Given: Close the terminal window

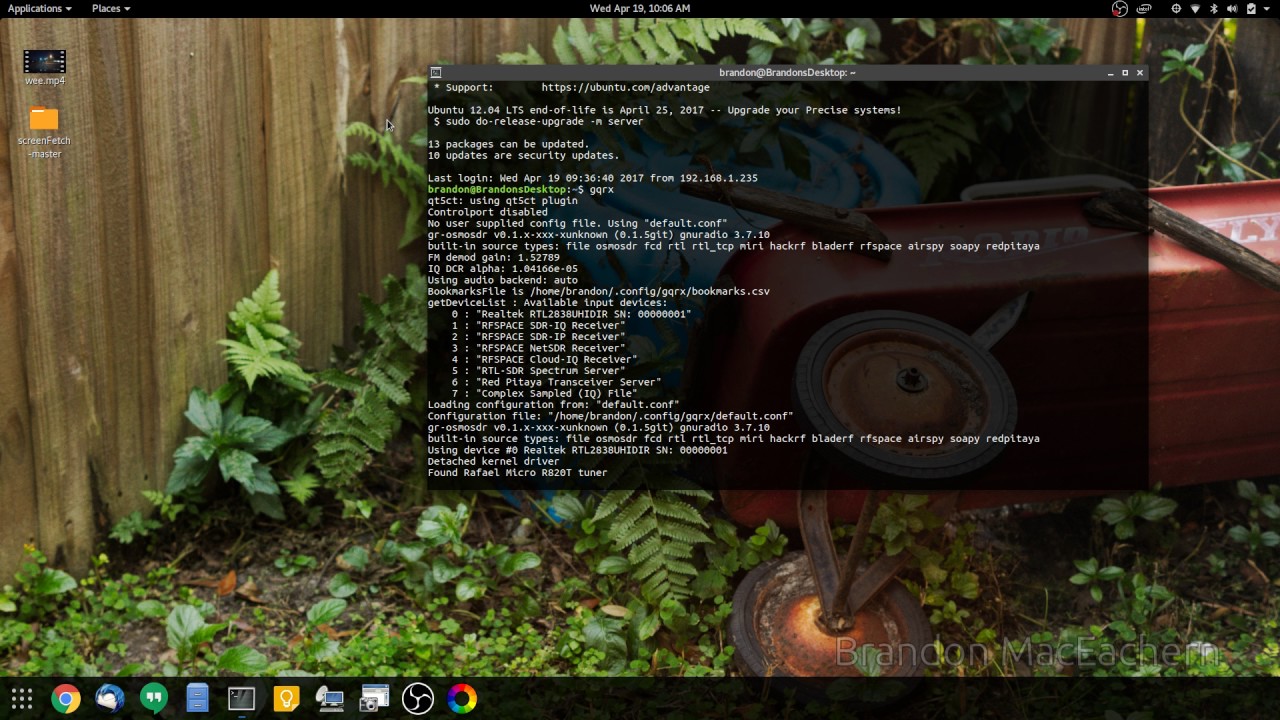Looking at the screenshot, I should [x=1140, y=73].
